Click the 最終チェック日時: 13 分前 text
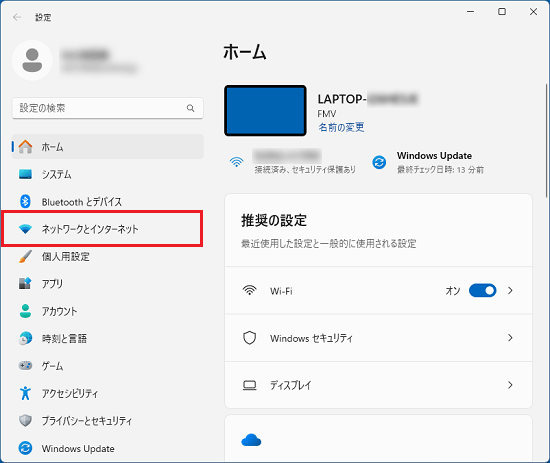The width and height of the screenshot is (550, 463). tap(440, 170)
